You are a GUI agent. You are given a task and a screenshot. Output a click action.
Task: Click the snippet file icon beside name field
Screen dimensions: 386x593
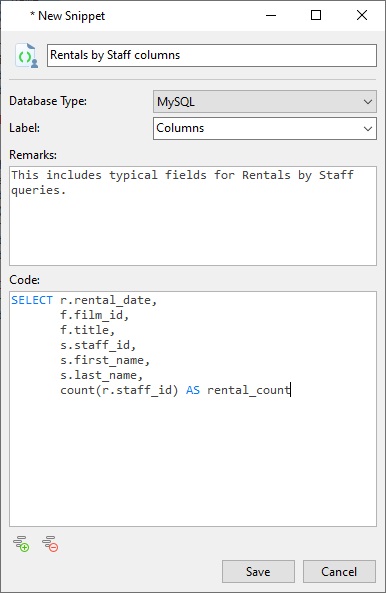pos(26,56)
